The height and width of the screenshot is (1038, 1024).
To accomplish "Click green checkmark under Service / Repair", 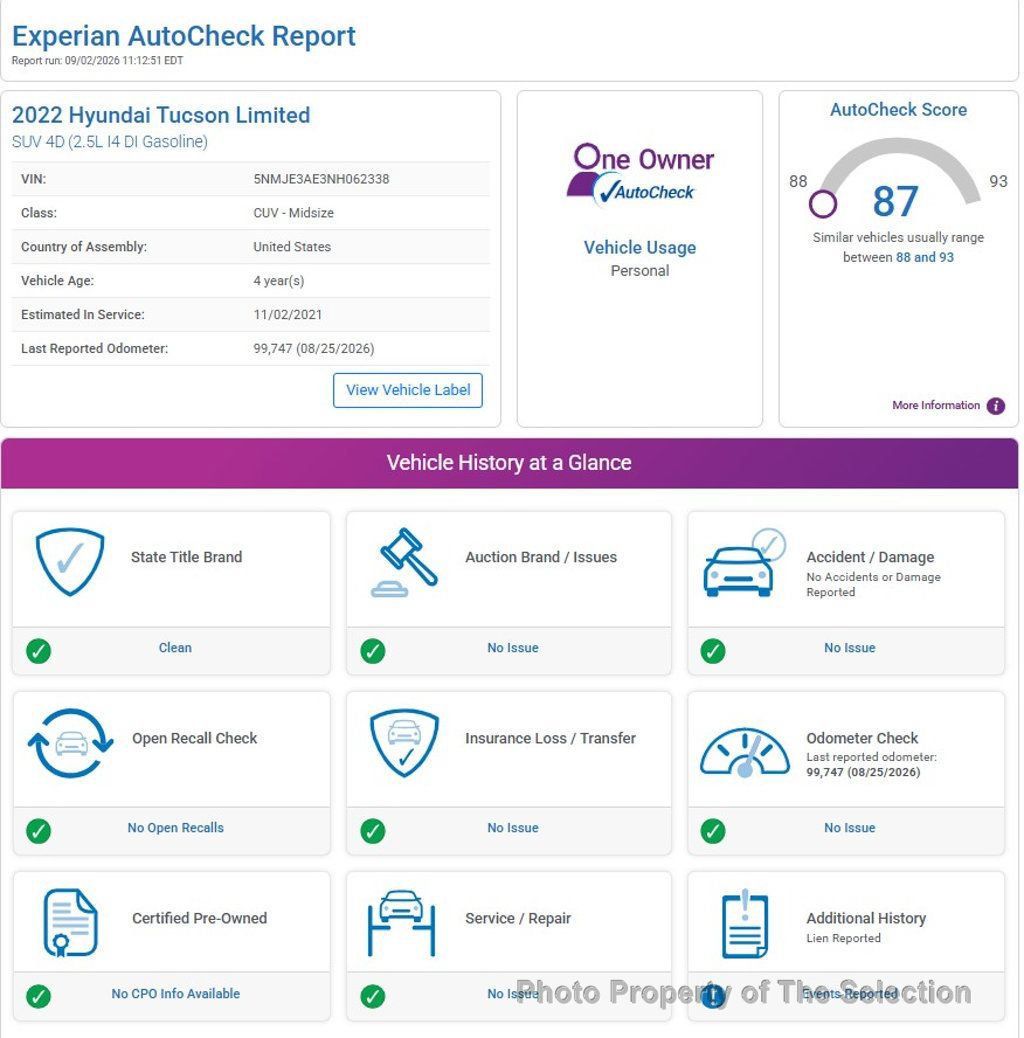I will (x=373, y=996).
